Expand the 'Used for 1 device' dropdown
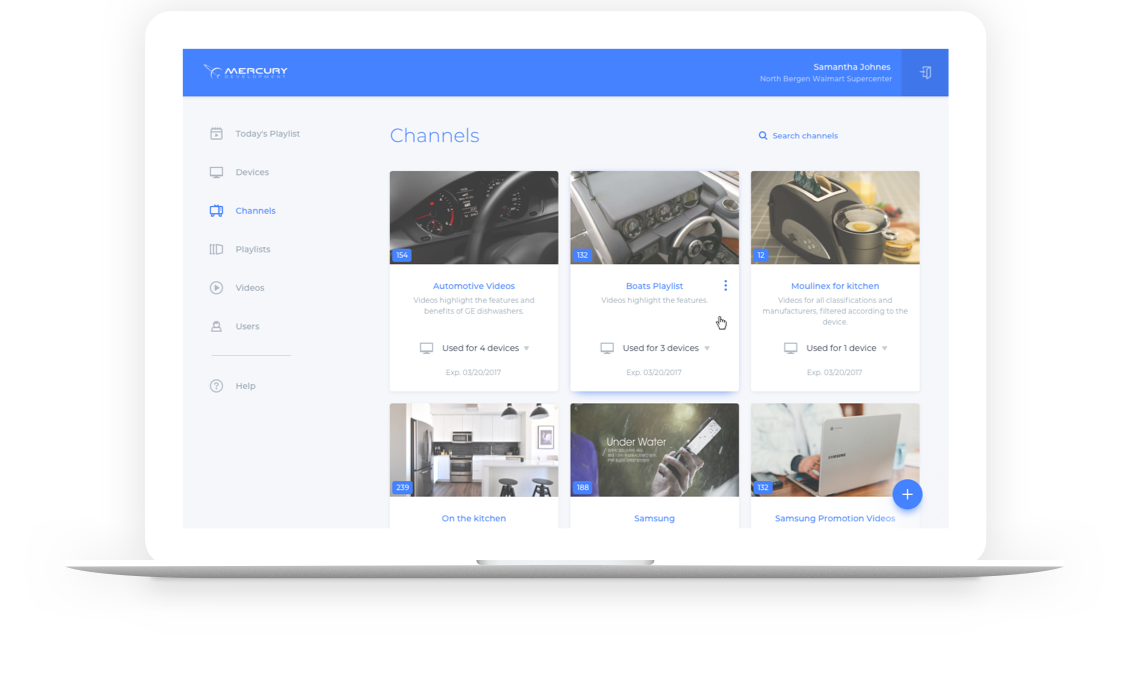 pos(885,348)
